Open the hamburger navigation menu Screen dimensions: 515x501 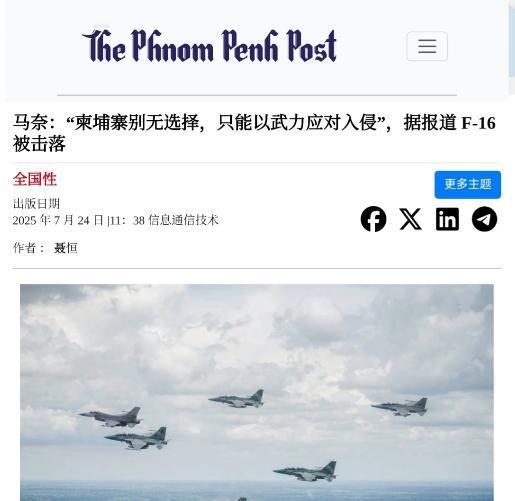pyautogui.click(x=427, y=46)
